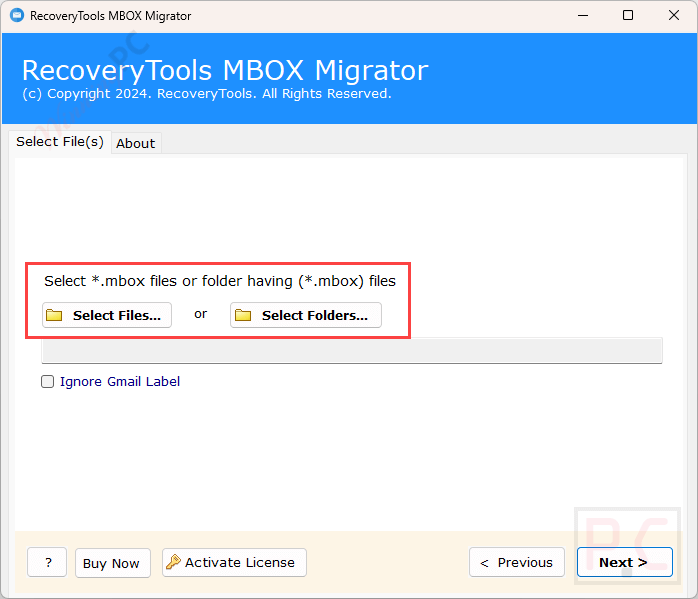Open the Select File(s) tab
This screenshot has height=599, width=698.
(60, 142)
